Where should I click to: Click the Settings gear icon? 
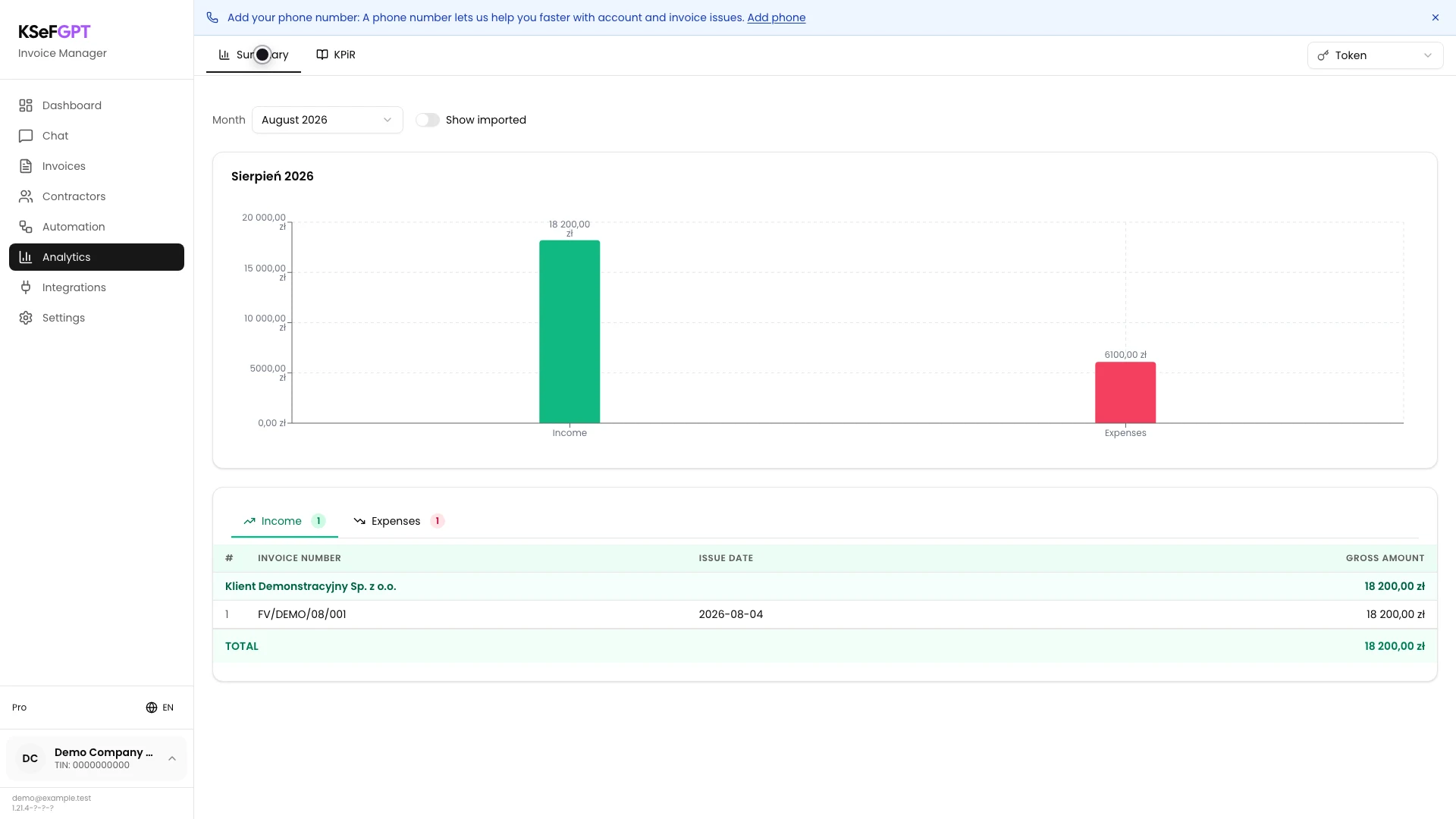(x=26, y=318)
